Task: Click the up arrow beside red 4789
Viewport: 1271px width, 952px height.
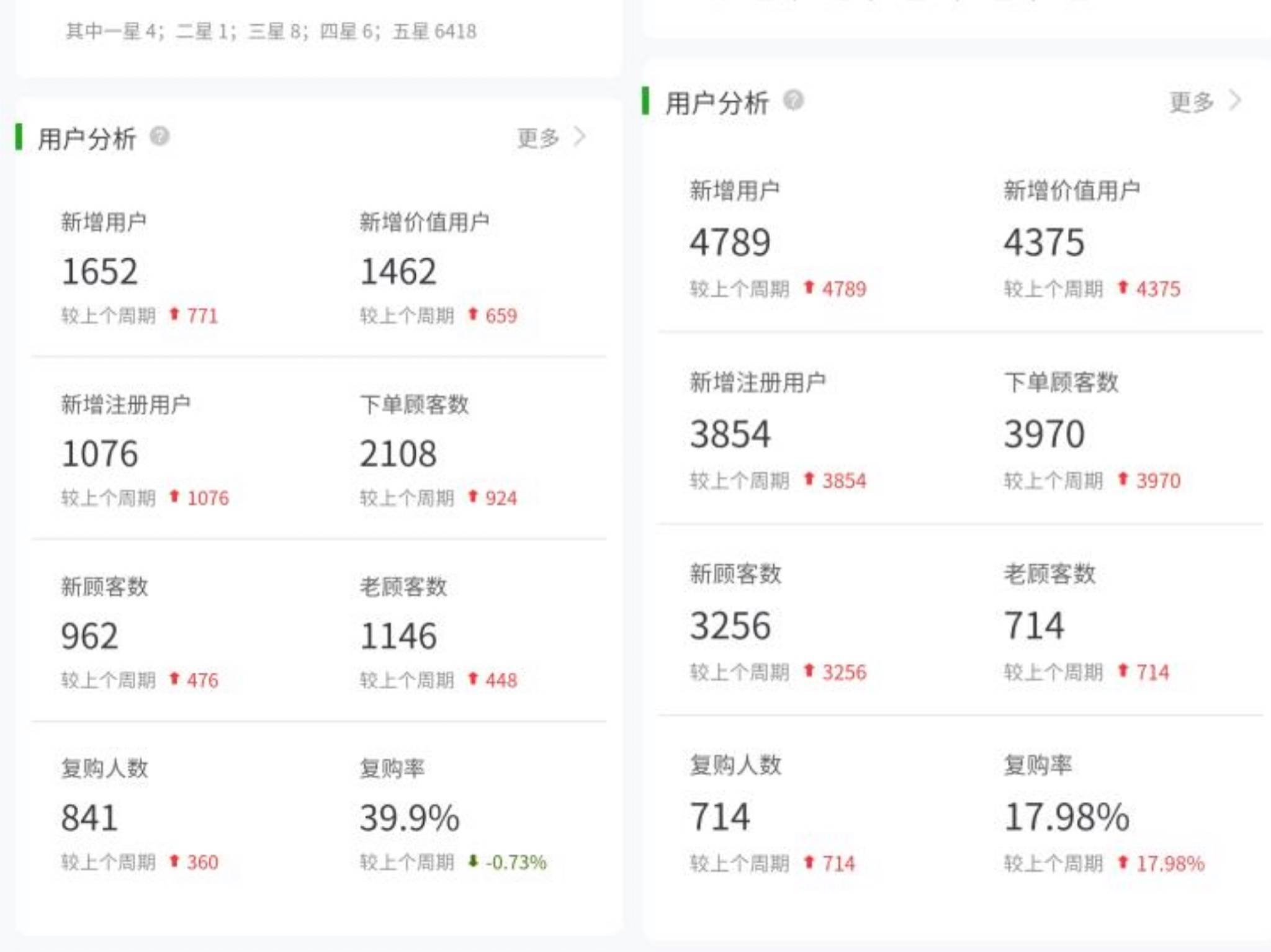Action: (x=809, y=287)
